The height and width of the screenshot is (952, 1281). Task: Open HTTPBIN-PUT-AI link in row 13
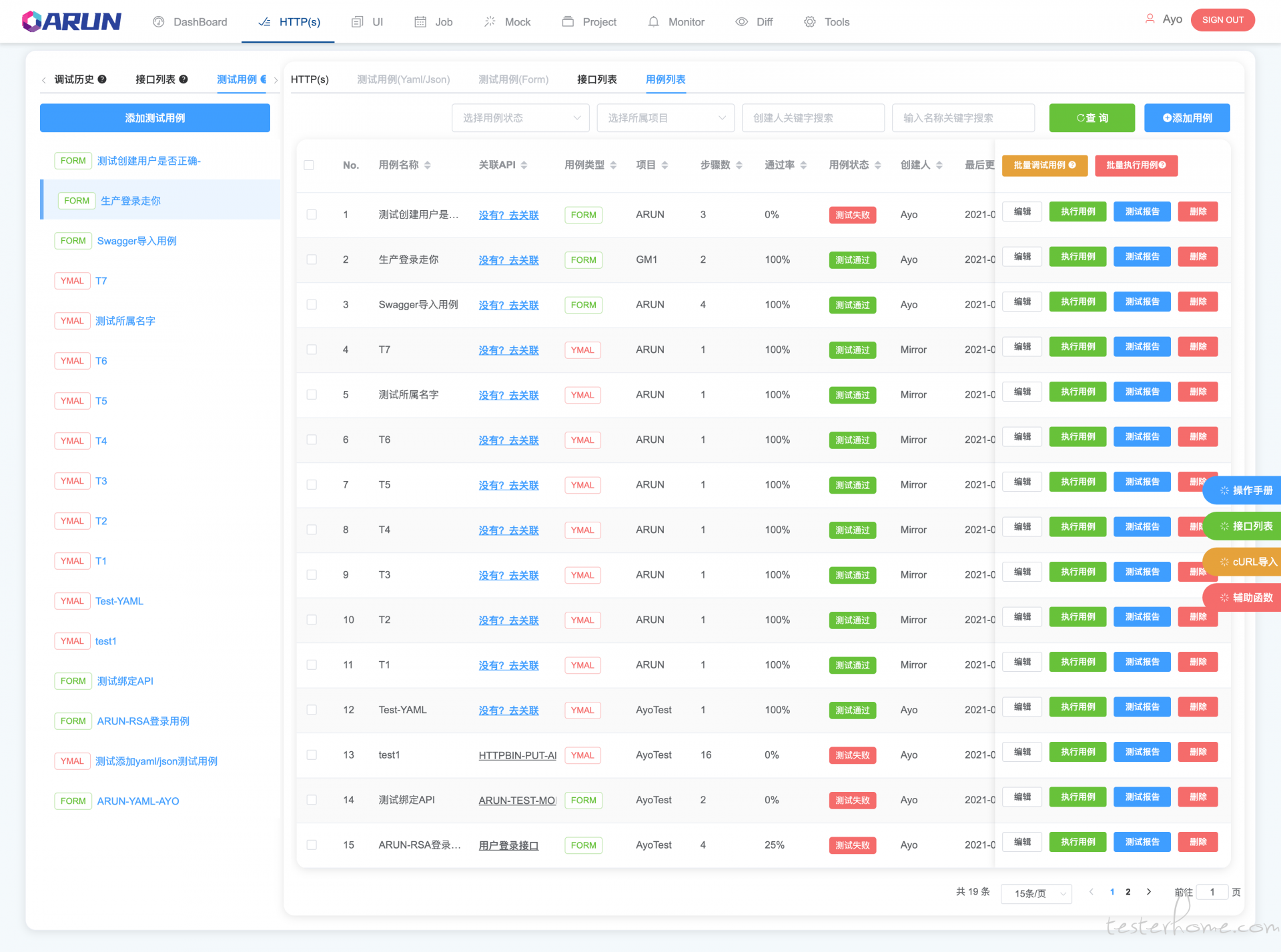coord(517,755)
